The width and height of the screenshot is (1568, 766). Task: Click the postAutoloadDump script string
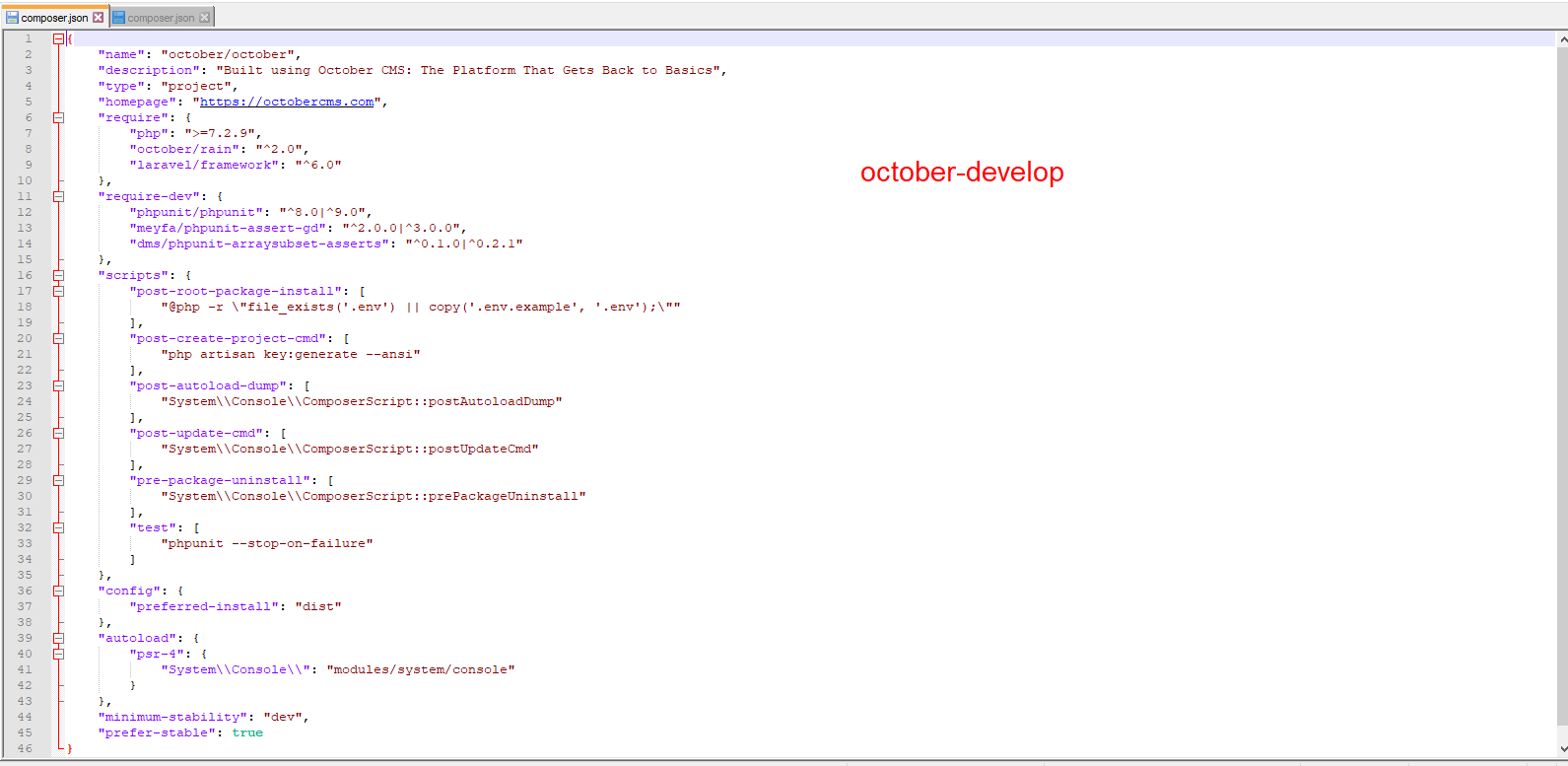(x=362, y=401)
